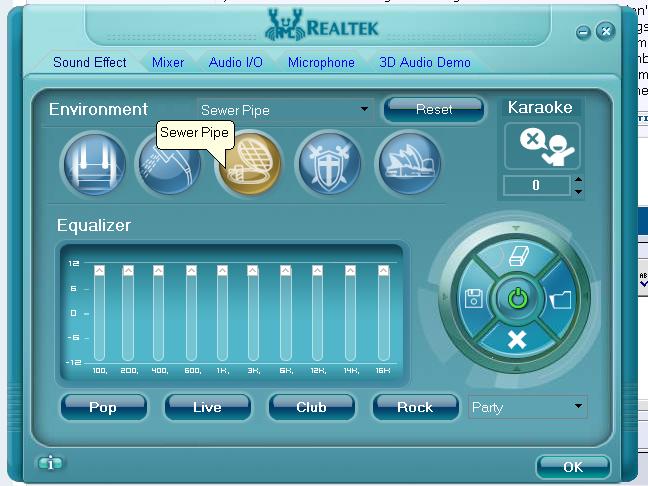Click the 1K equalizer slider handle
The height and width of the screenshot is (486, 648).
pos(222,270)
